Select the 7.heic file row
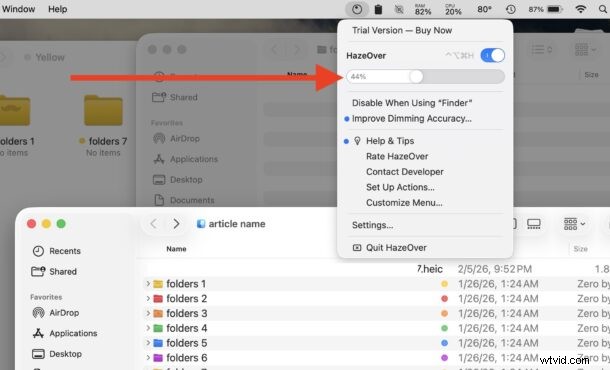Viewport: 610px width, 370px height. 377,269
